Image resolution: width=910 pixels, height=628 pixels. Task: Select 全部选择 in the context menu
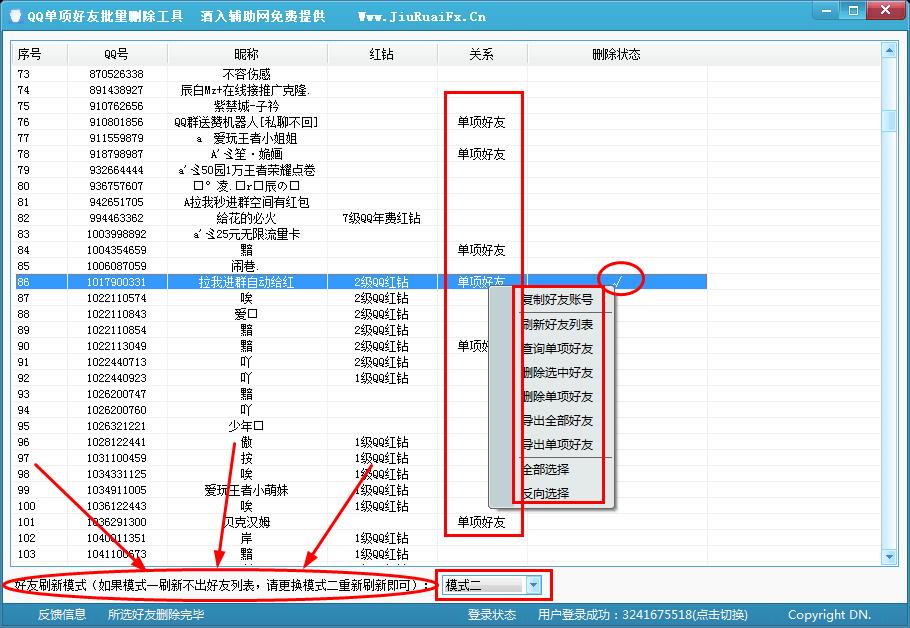point(546,469)
